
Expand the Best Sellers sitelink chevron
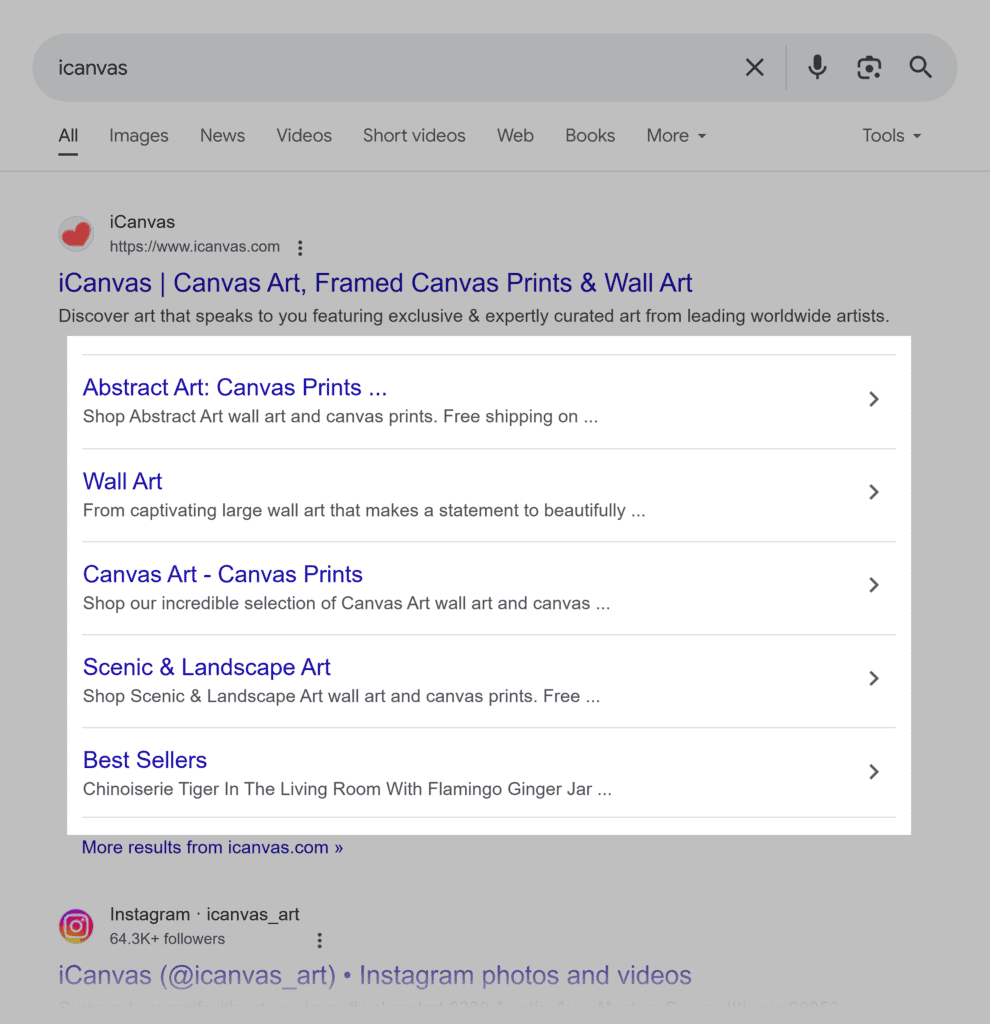(874, 772)
